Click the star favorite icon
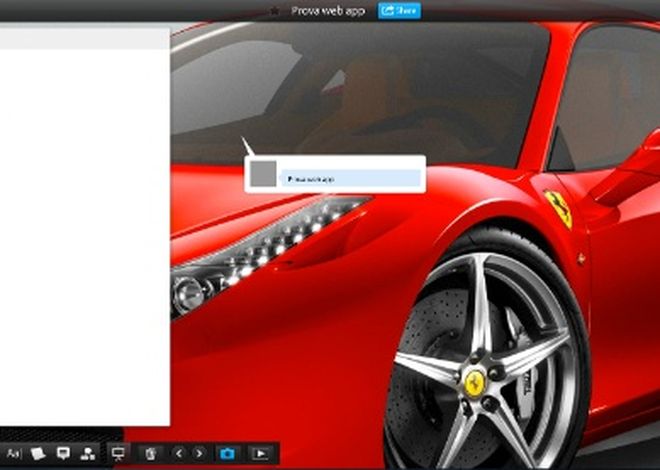 coord(274,11)
